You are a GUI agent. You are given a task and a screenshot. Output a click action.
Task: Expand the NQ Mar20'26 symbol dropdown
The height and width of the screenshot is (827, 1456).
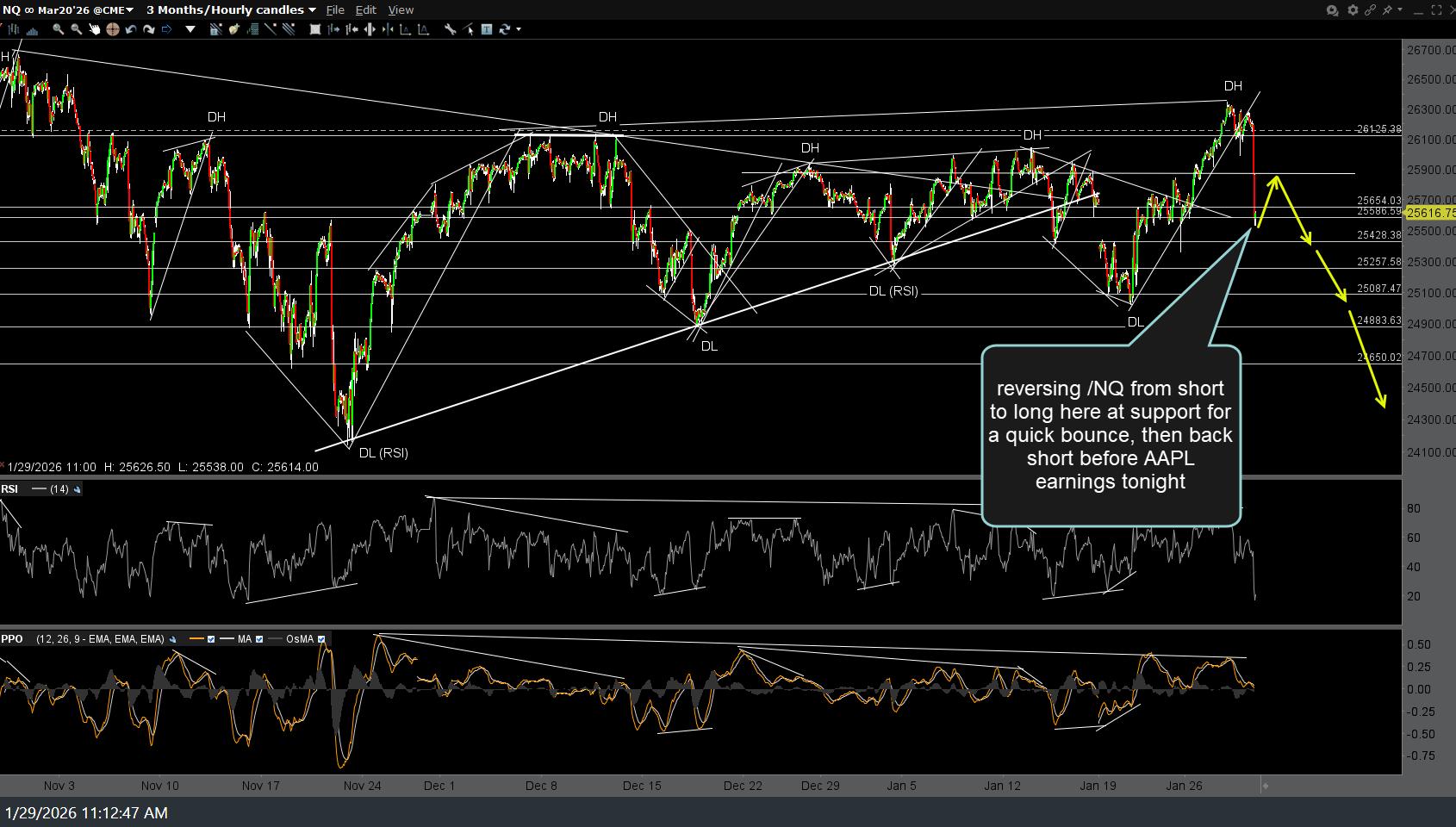129,9
